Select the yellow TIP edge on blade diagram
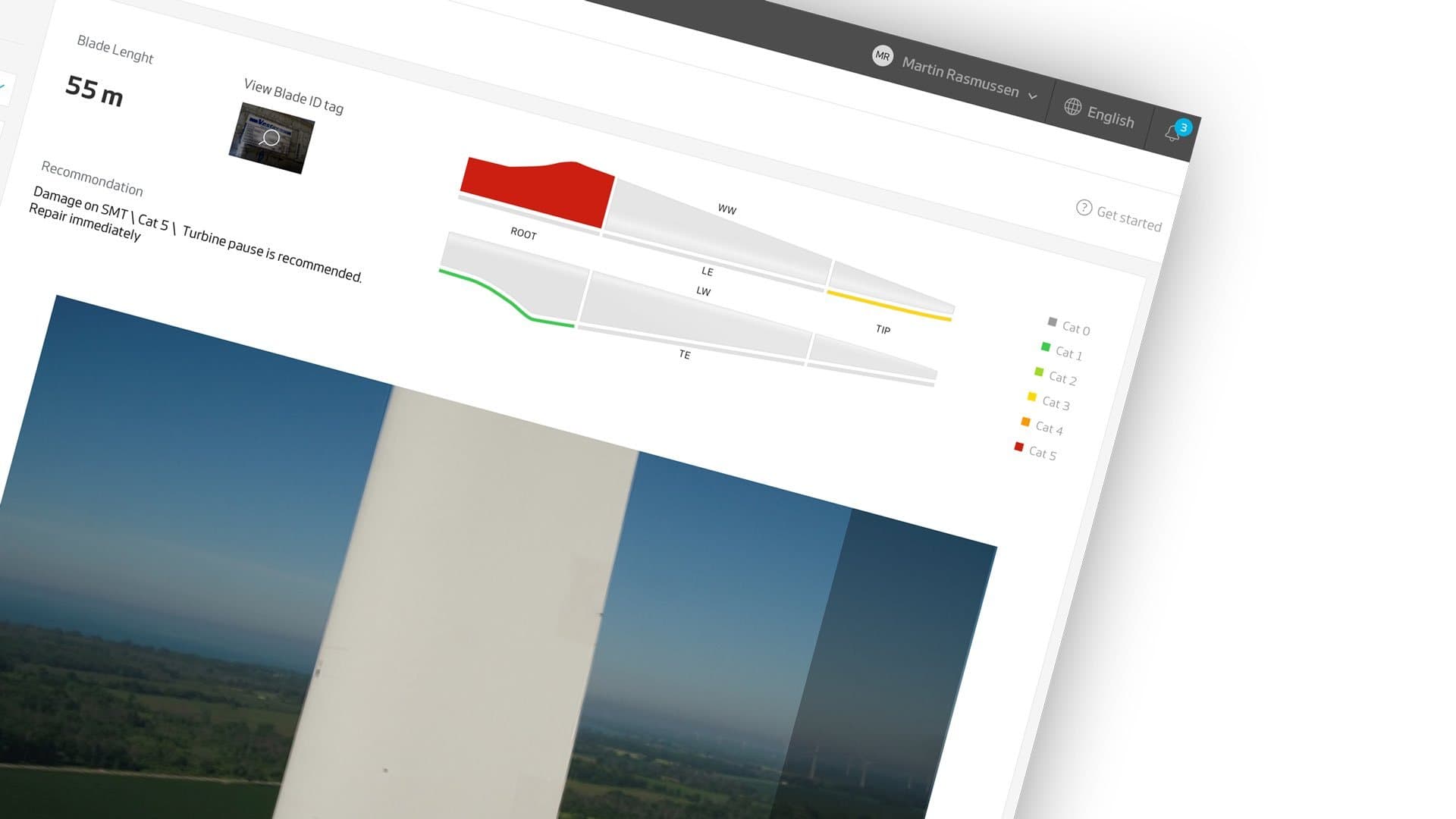The width and height of the screenshot is (1456, 819). pyautogui.click(x=888, y=306)
